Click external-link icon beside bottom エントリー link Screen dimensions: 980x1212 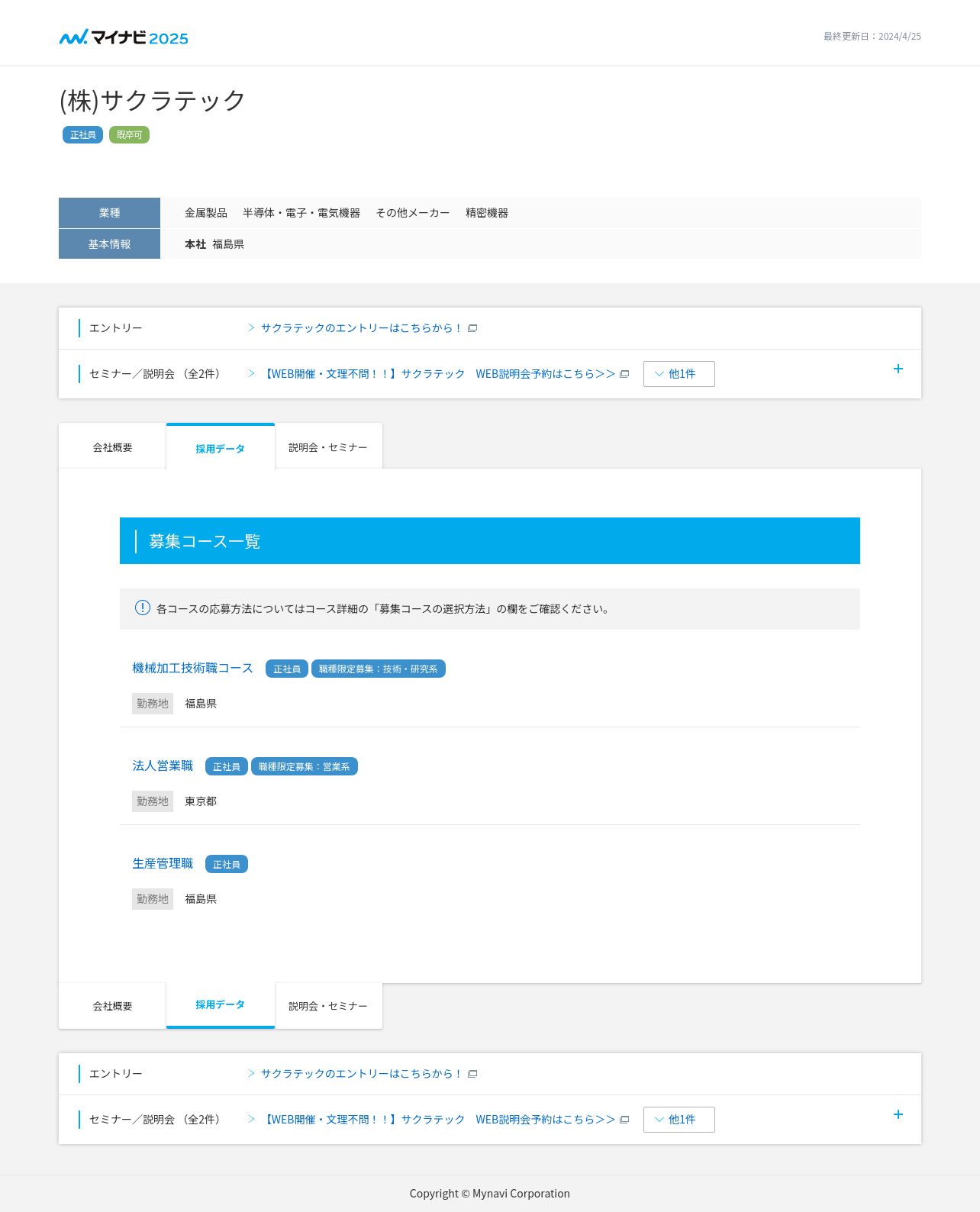472,1074
